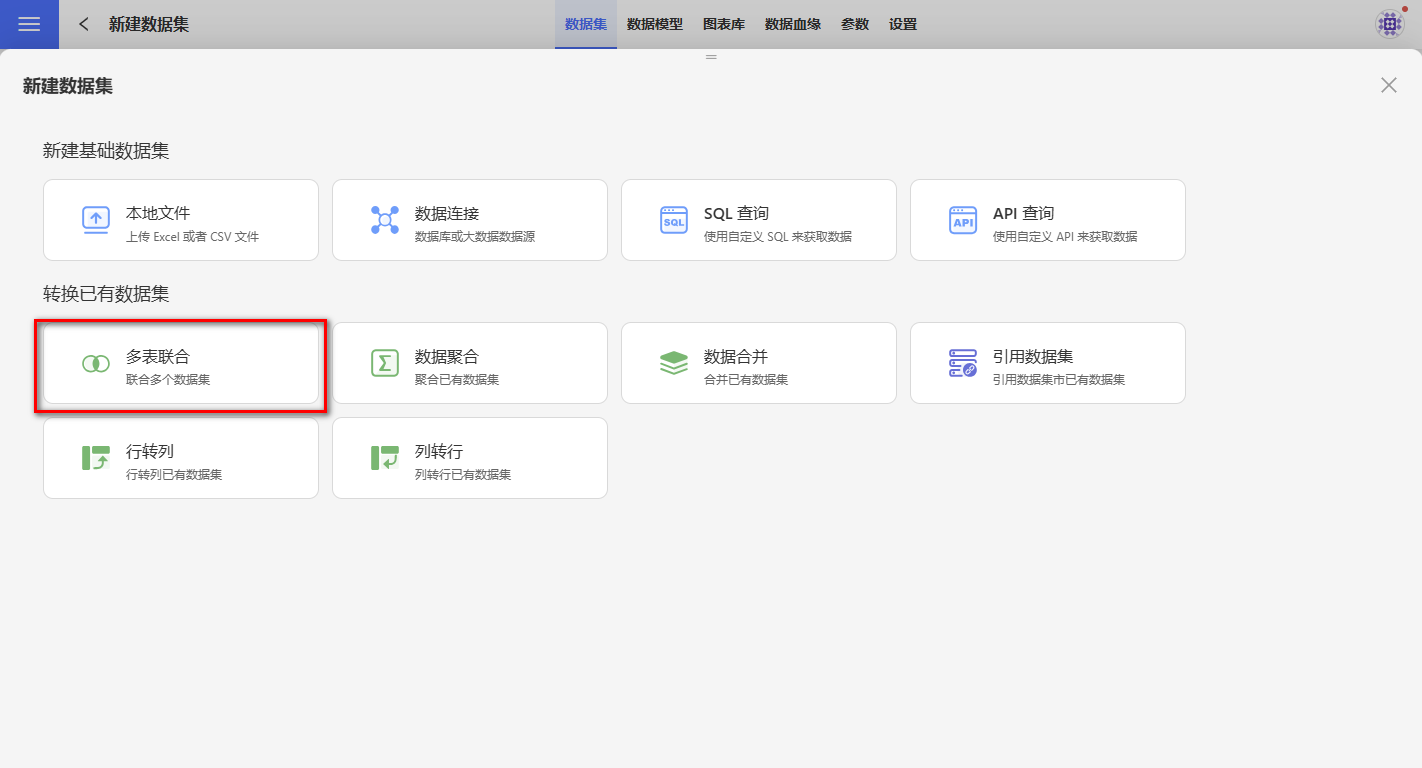Image resolution: width=1422 pixels, height=768 pixels.
Task: Close the 新建数据集 dialog panel
Action: pos(1389,85)
